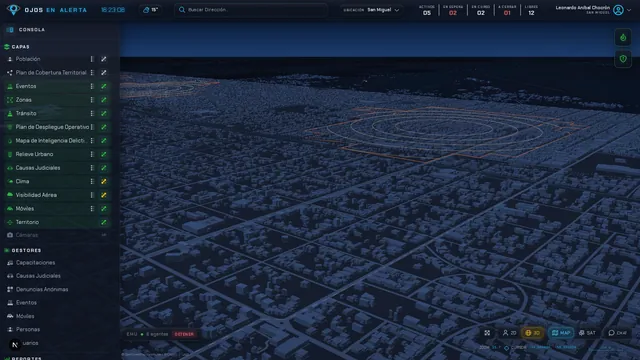Open options menu for Móviles layer

coord(92,209)
